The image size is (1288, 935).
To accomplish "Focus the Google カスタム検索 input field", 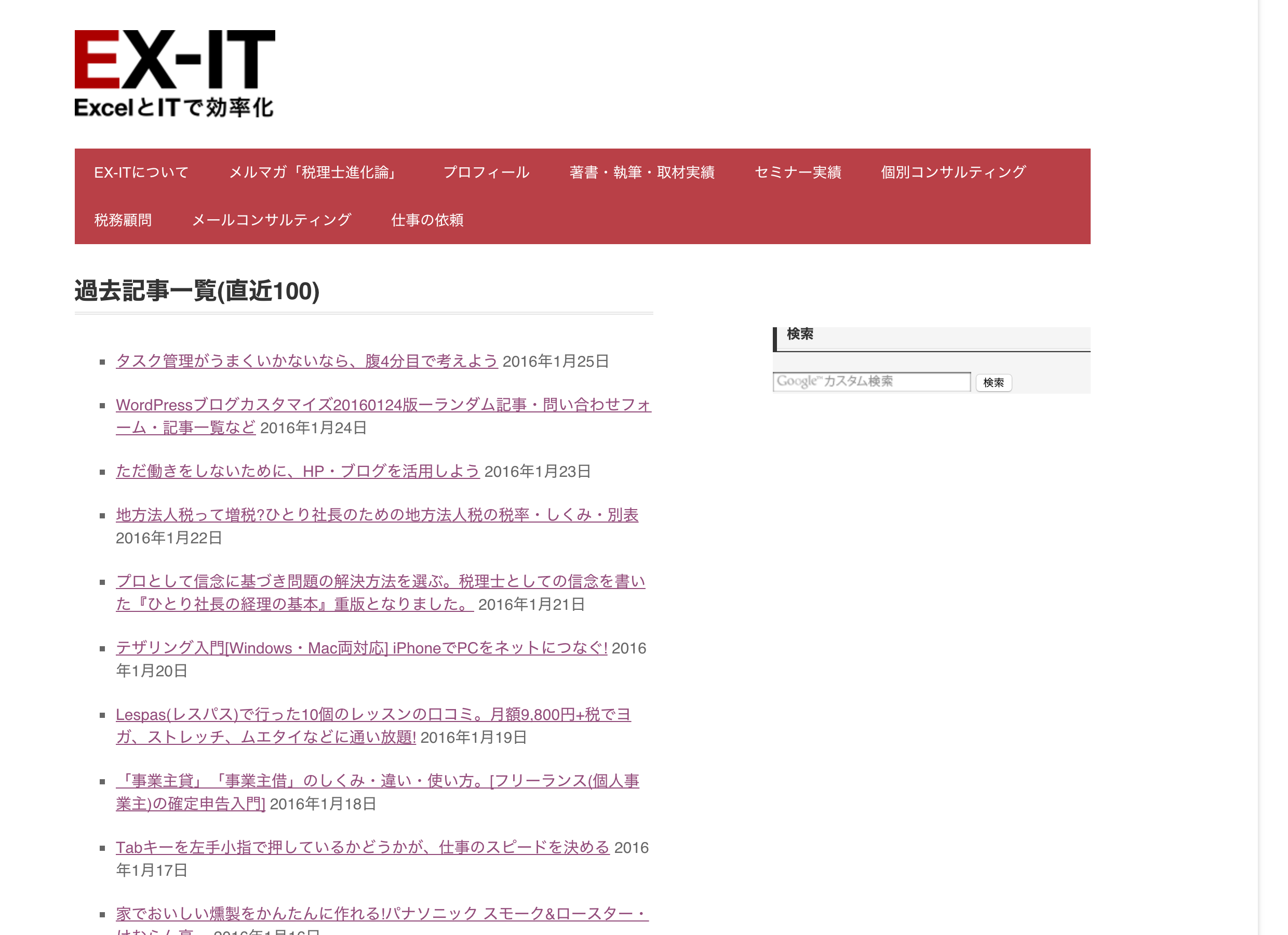I will [871, 382].
